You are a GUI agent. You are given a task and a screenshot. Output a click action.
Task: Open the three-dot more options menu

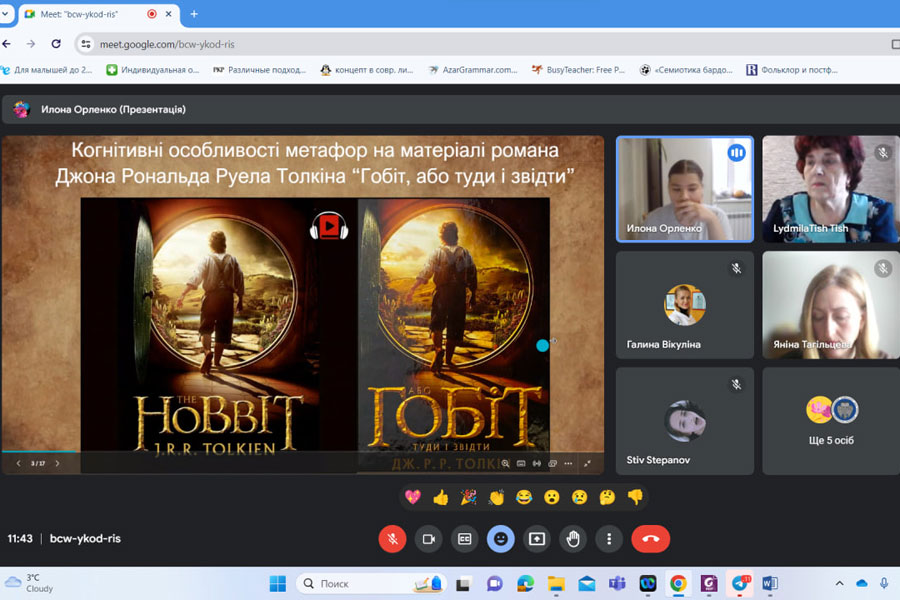point(609,539)
